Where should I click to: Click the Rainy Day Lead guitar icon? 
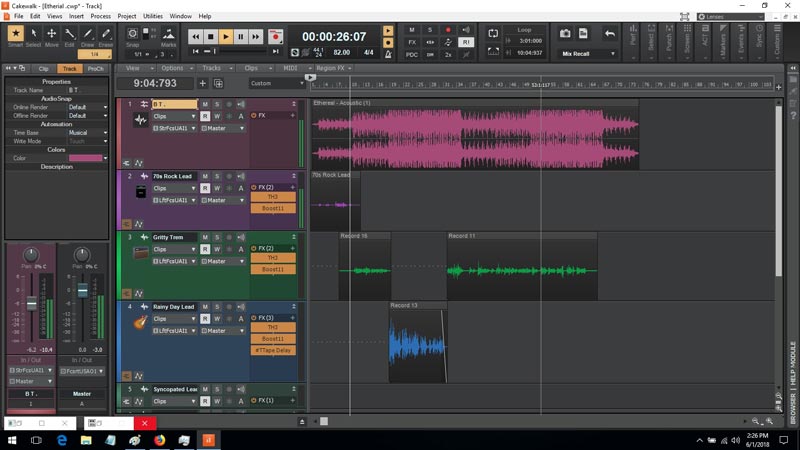[x=141, y=322]
